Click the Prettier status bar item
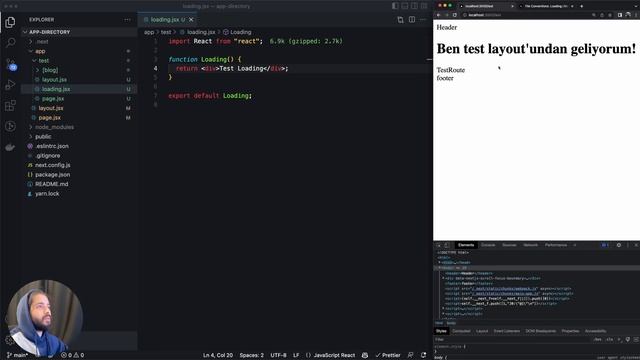Viewport: 640px width, 360px height. pos(388,355)
